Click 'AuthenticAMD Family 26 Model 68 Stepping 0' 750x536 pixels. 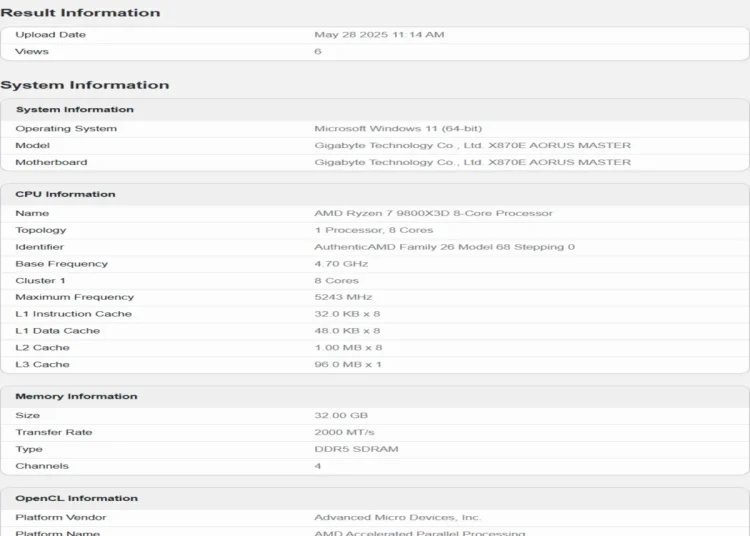click(444, 247)
